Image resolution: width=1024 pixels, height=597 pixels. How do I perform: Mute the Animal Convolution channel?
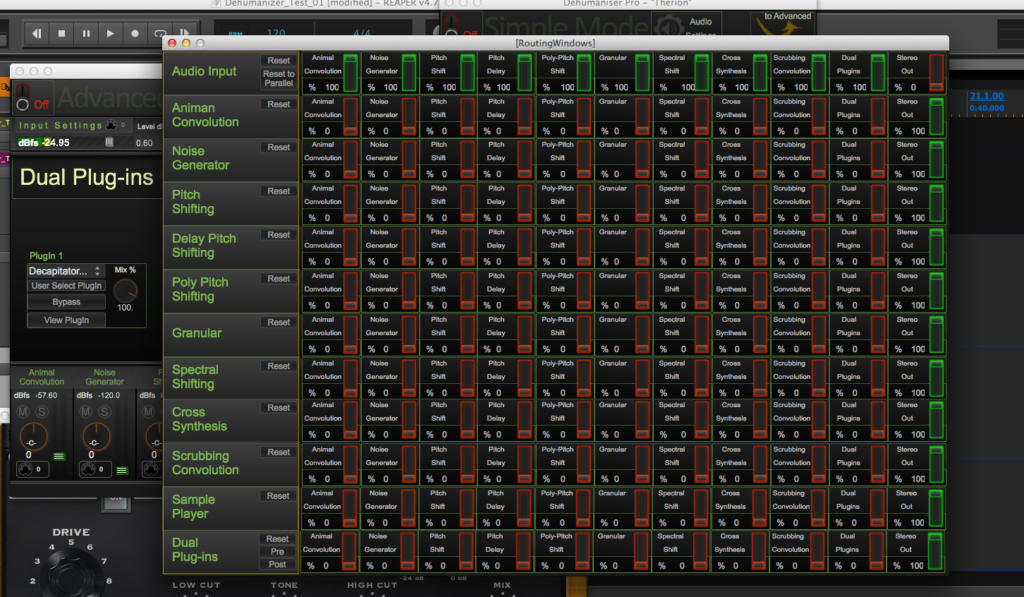(24, 412)
